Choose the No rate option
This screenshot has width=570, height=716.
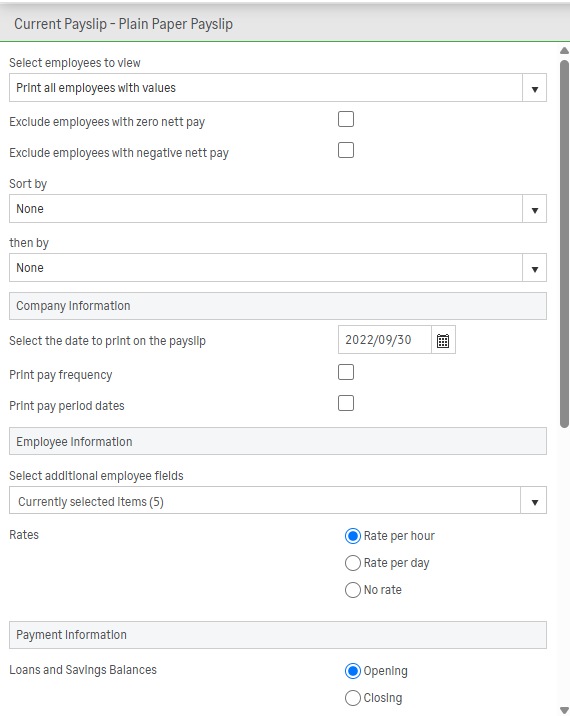click(353, 590)
